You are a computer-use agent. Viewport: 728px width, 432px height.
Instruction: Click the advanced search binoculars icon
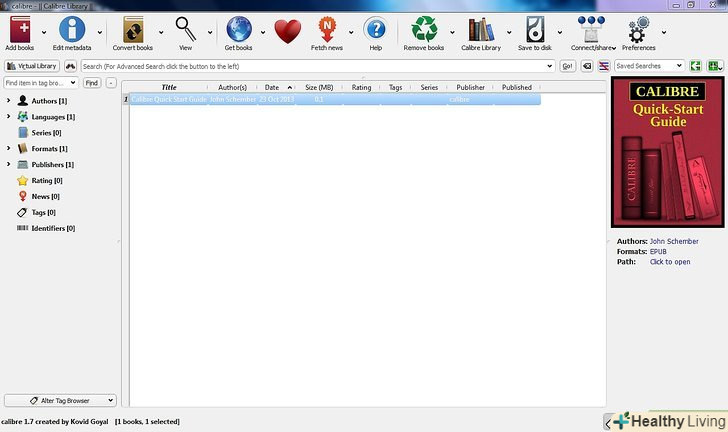click(x=70, y=66)
